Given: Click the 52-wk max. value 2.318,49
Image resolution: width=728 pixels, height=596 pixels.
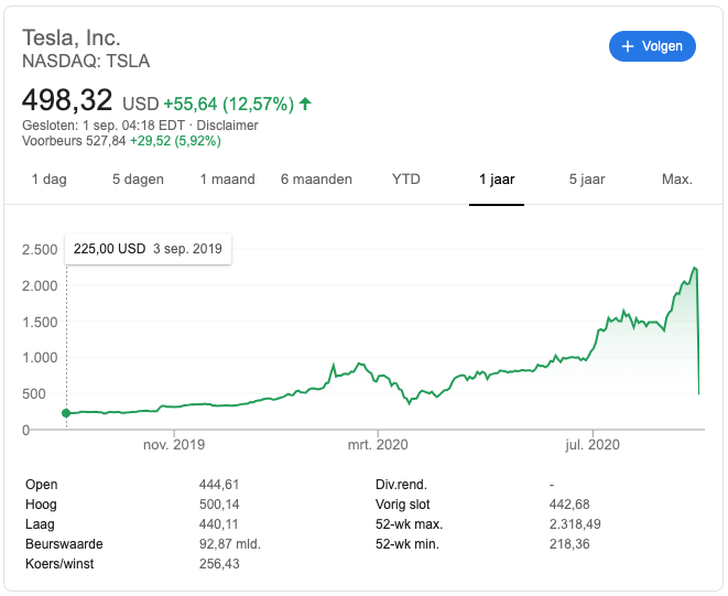Looking at the screenshot, I should (575, 525).
